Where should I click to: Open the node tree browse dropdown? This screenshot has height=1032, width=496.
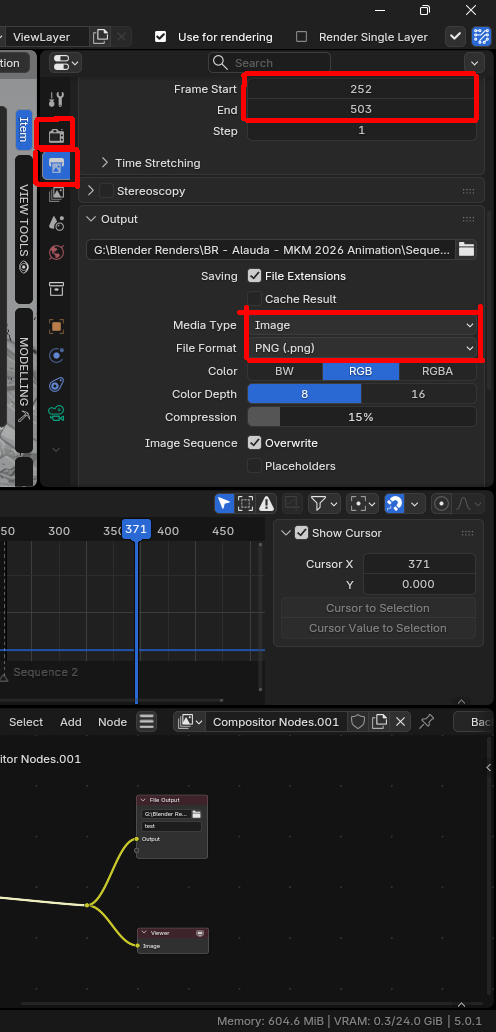coord(189,721)
